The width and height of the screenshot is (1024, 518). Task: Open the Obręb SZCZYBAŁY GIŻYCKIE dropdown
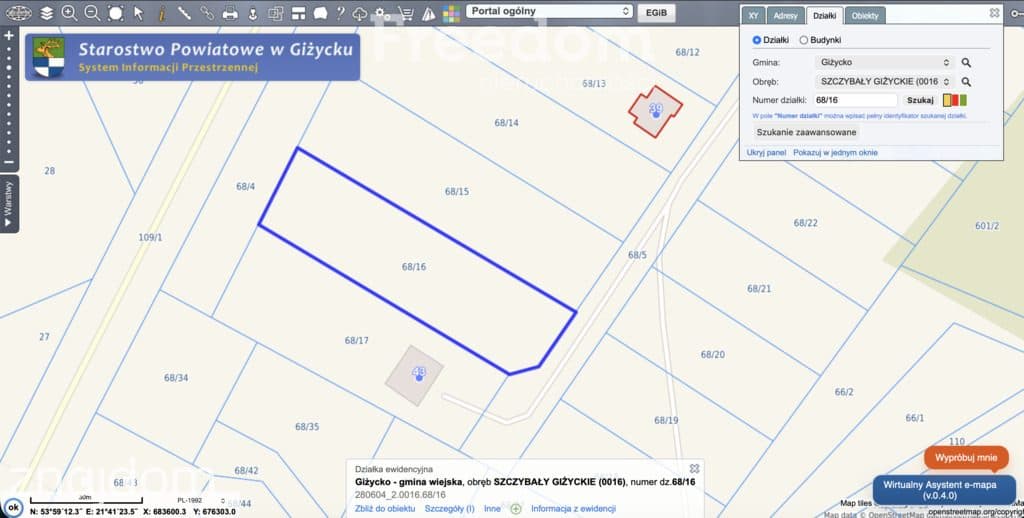tap(884, 82)
